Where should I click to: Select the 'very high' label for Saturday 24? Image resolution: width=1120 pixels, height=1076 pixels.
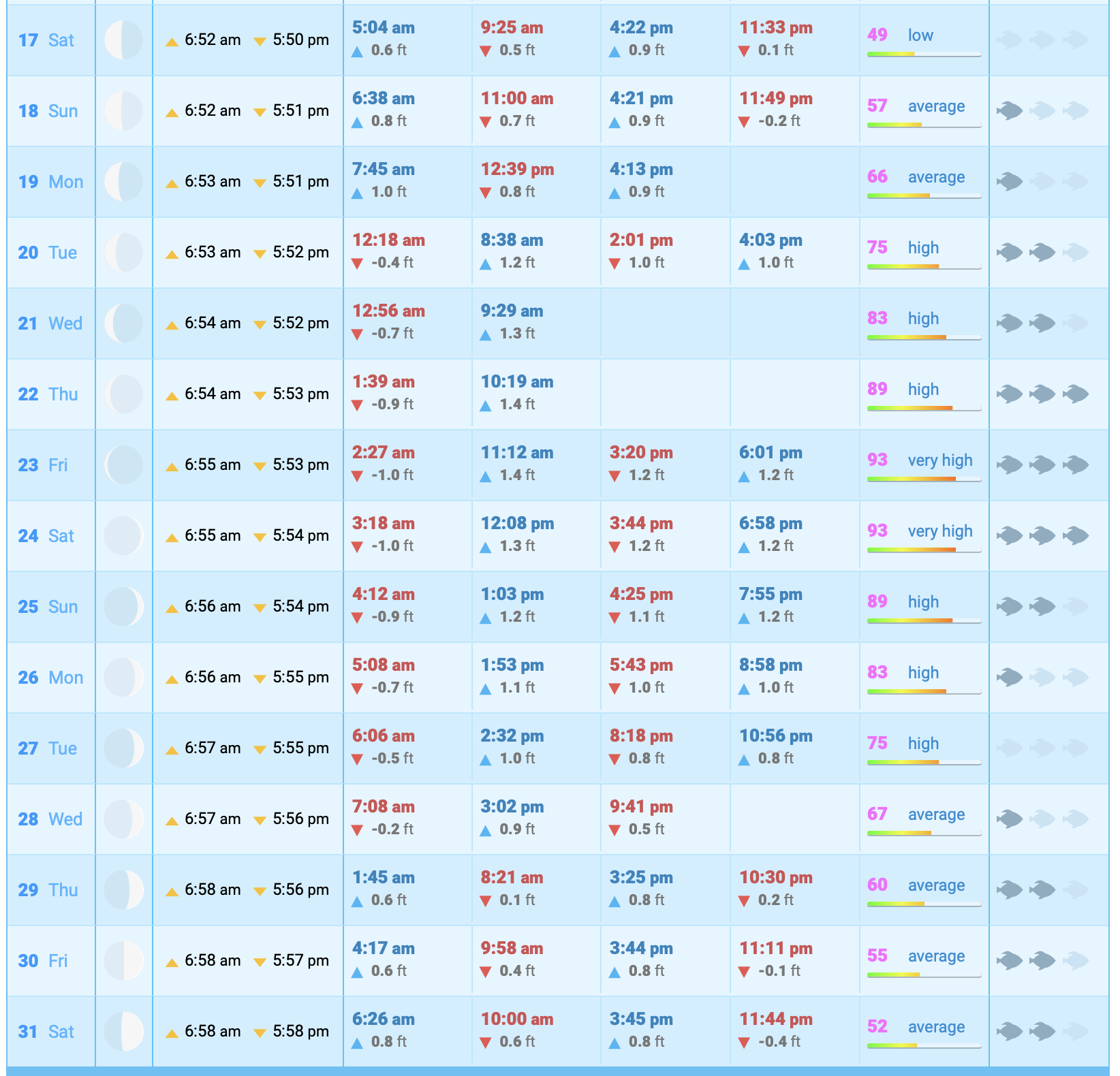[x=940, y=531]
